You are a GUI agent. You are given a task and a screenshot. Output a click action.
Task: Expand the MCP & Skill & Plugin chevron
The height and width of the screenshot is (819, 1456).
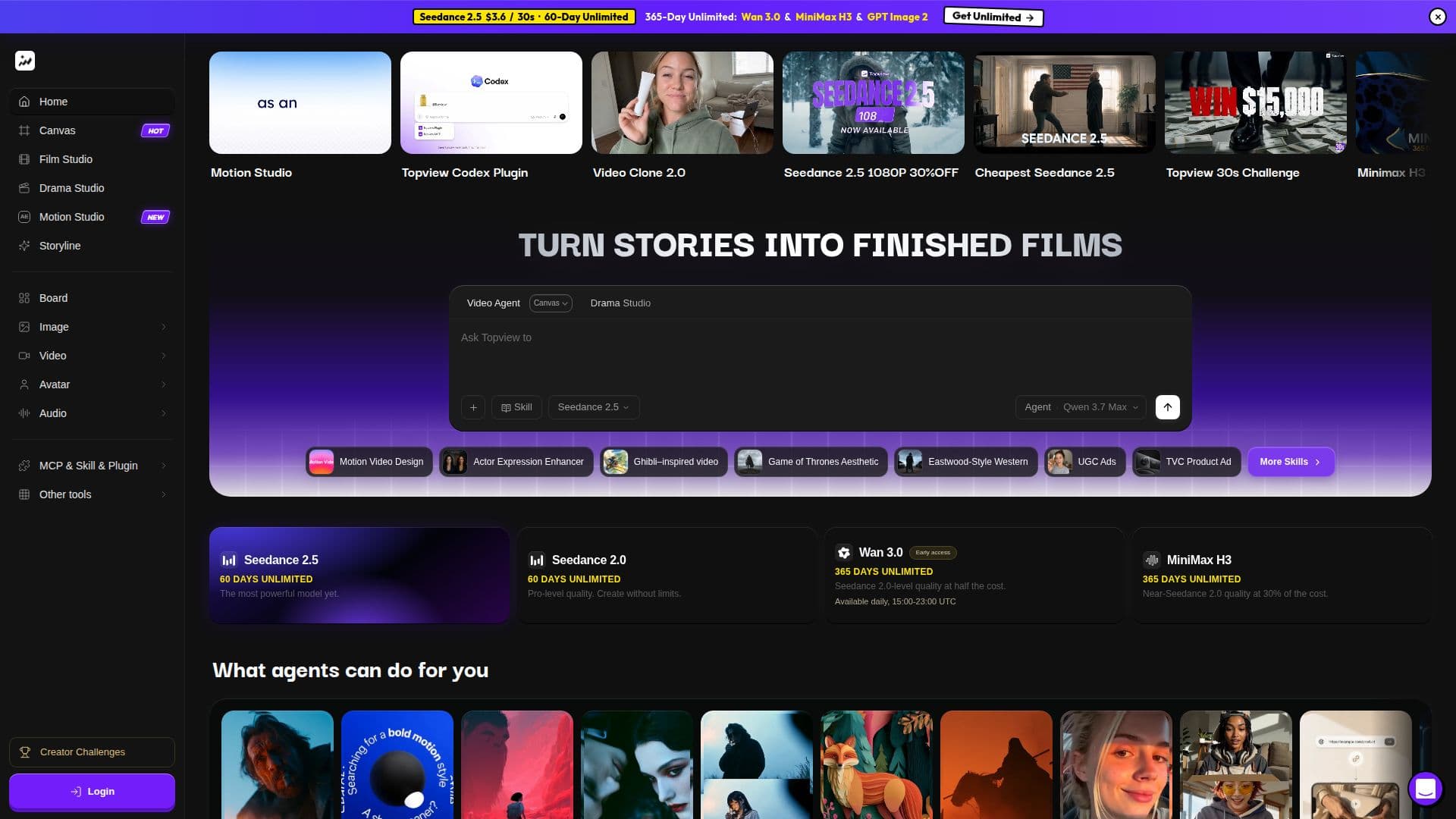164,466
